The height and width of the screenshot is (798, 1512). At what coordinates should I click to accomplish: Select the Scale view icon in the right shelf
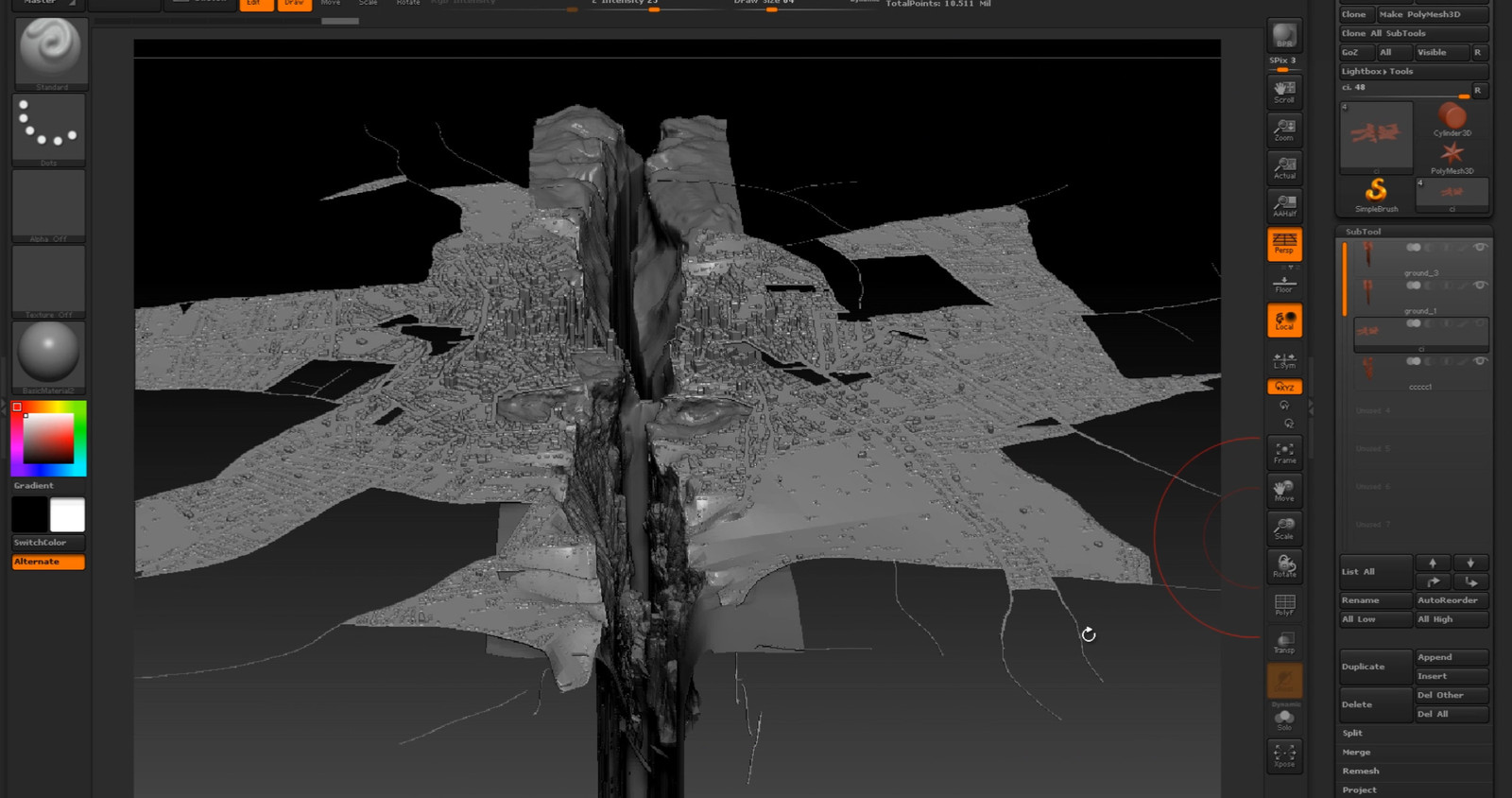pos(1284,529)
